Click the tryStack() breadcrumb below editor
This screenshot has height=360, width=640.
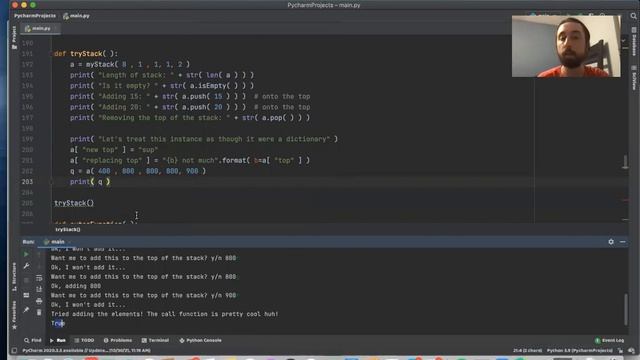[x=67, y=229]
